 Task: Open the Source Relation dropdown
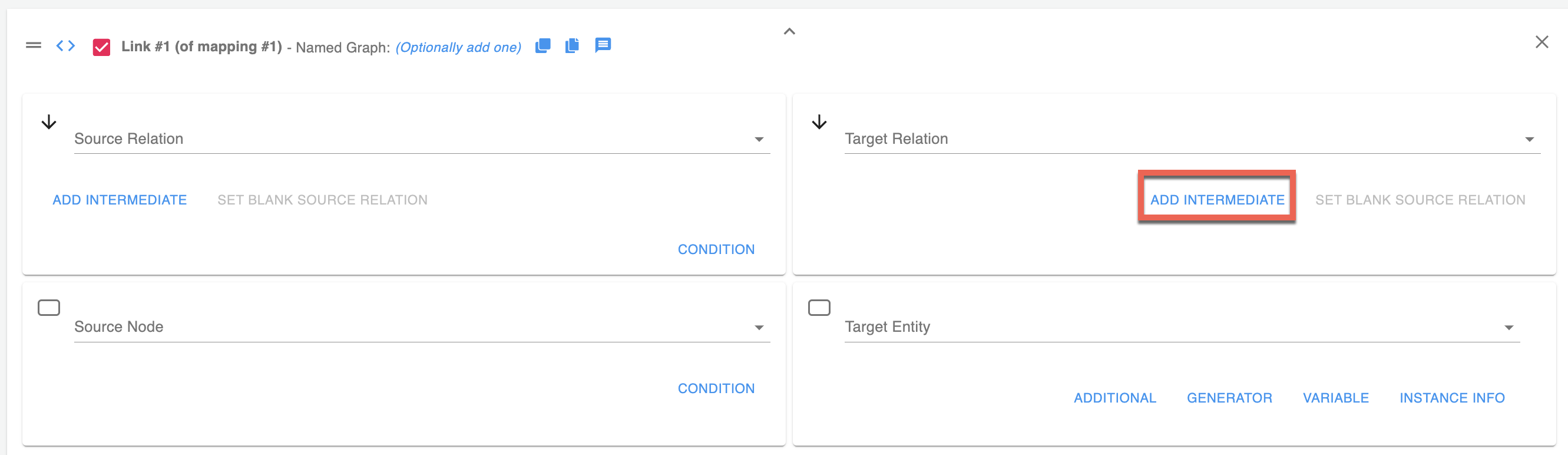pos(759,140)
